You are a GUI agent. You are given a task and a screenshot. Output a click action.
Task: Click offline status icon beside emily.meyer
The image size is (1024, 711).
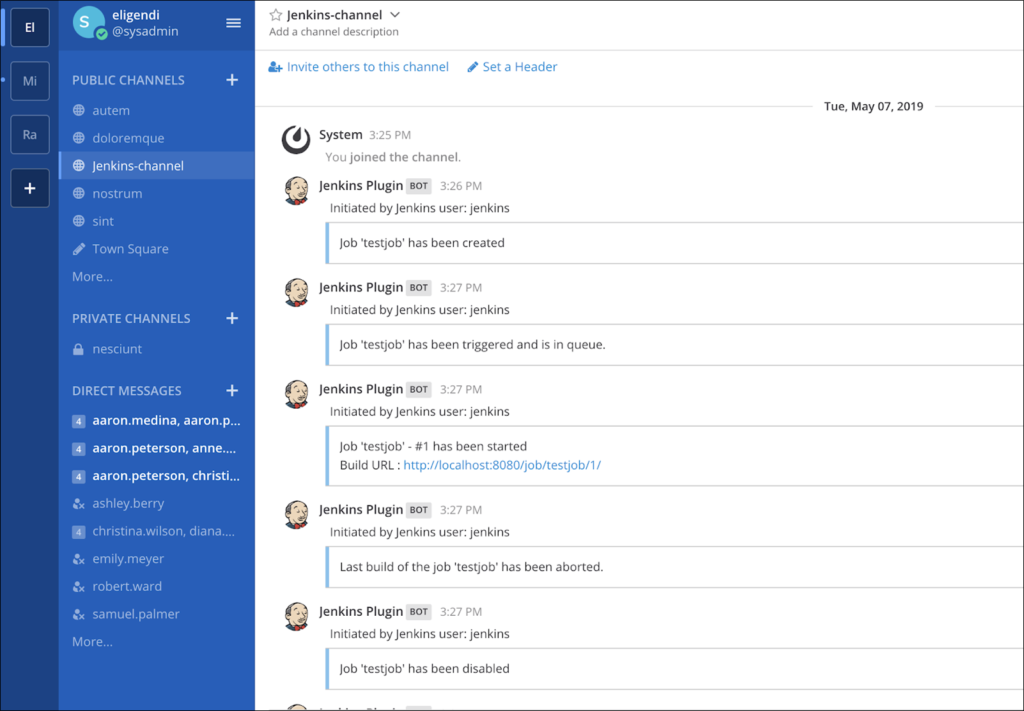tap(78, 559)
